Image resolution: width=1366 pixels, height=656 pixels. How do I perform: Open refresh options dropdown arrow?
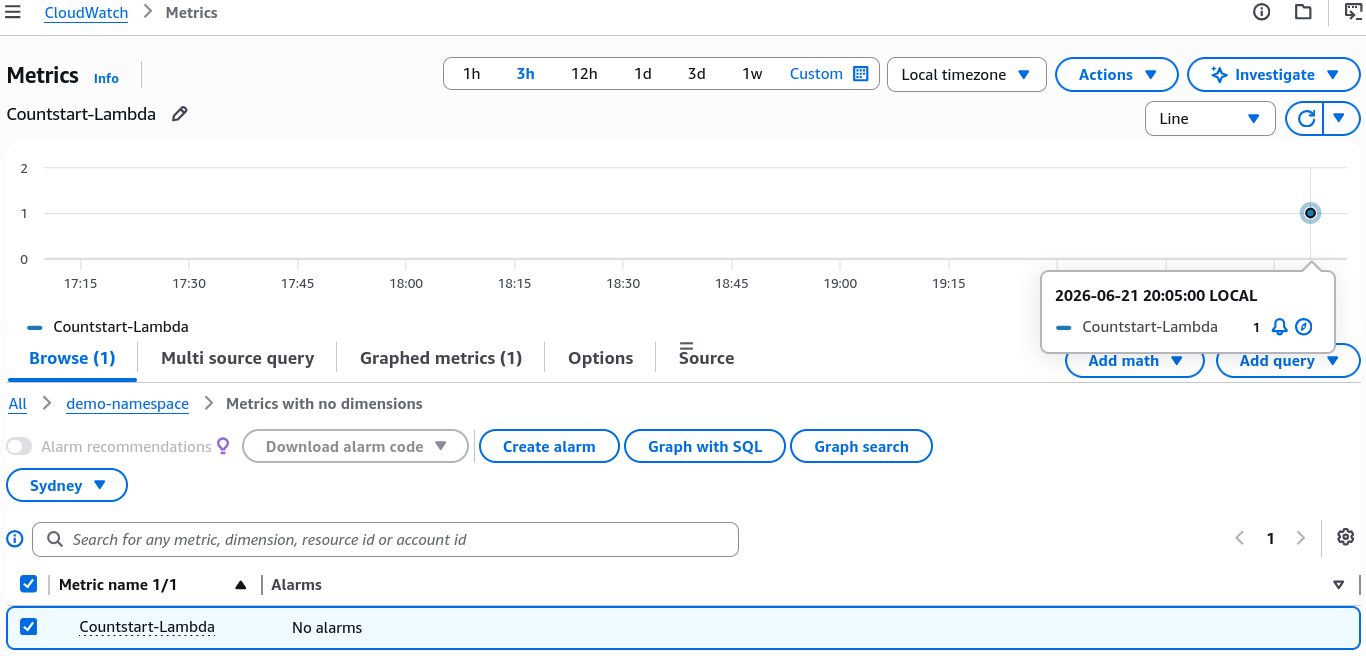[1341, 118]
